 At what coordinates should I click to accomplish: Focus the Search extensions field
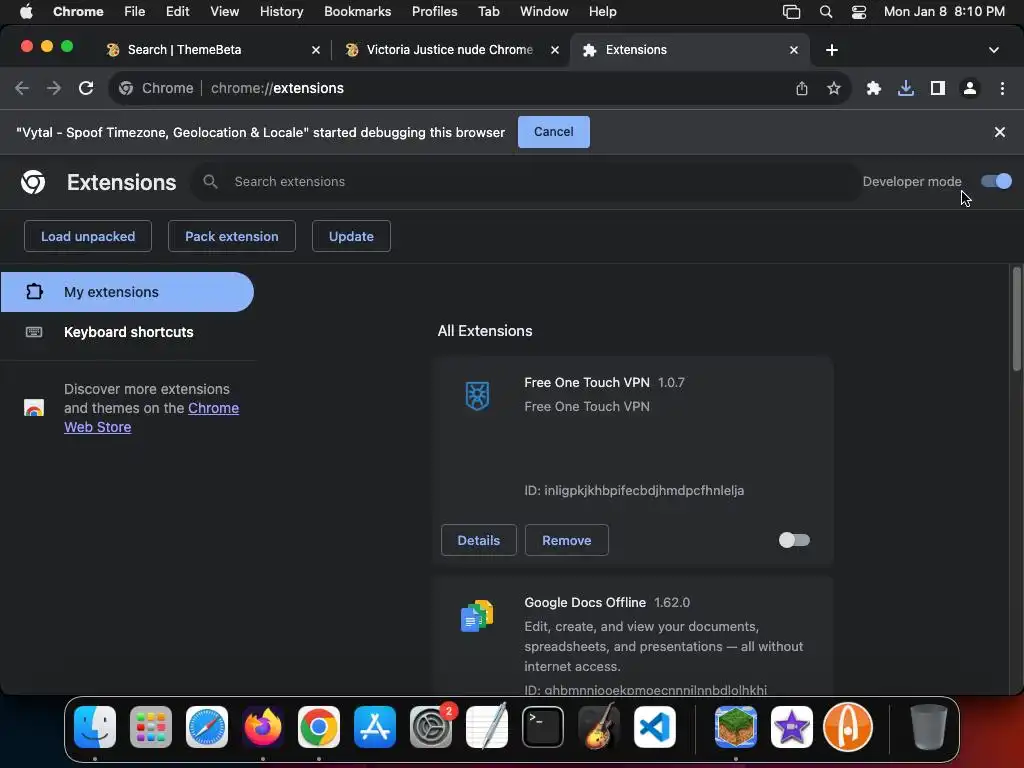pos(526,182)
